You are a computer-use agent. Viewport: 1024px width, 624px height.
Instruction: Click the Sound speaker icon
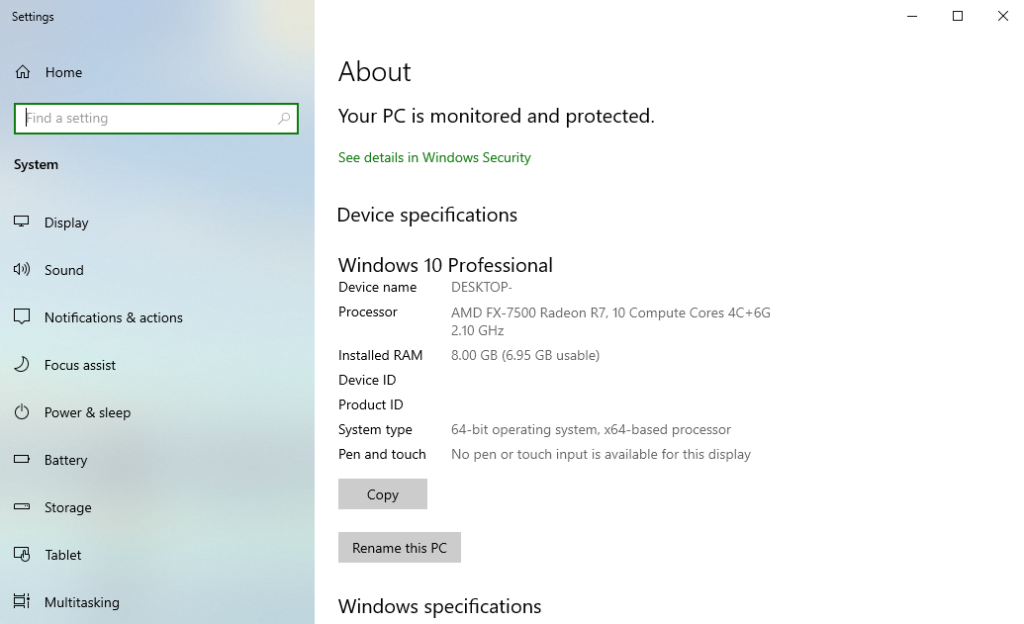click(x=21, y=270)
